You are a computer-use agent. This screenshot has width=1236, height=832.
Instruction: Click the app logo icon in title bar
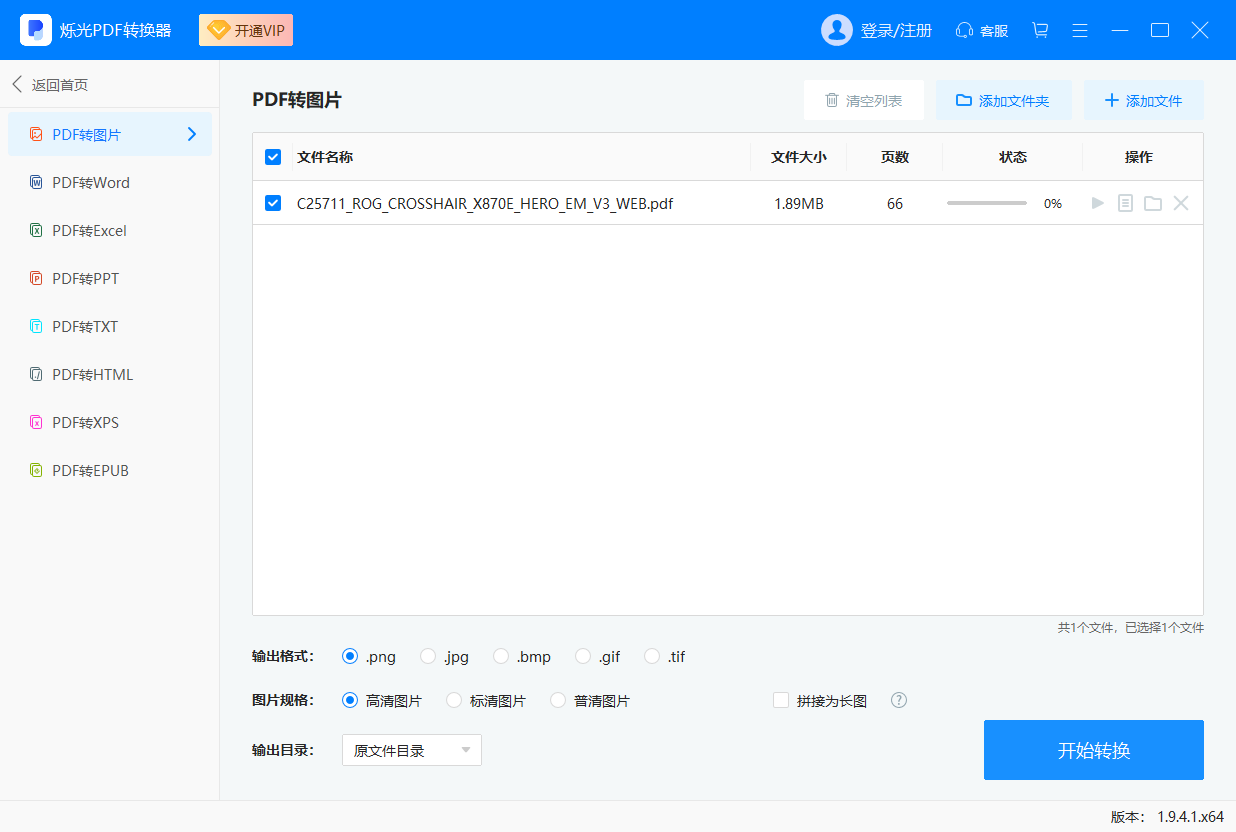[x=36, y=30]
